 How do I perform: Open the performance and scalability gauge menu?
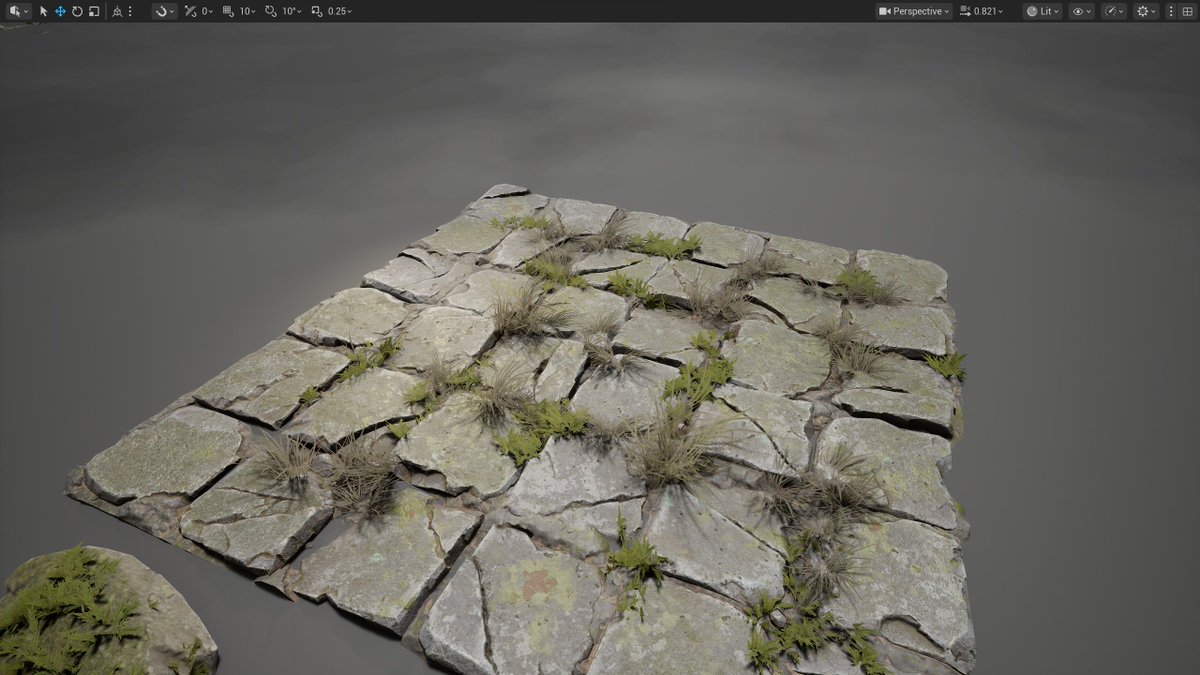coord(1114,11)
